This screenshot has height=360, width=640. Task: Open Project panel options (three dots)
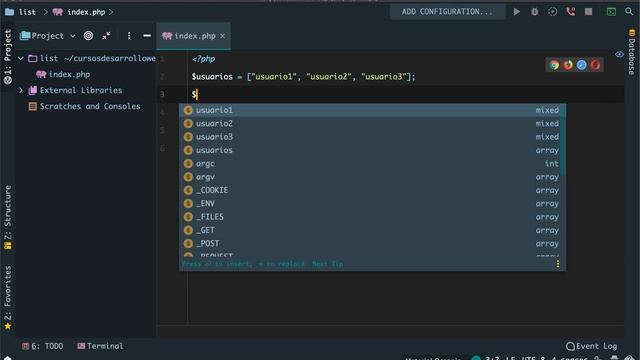coord(129,36)
